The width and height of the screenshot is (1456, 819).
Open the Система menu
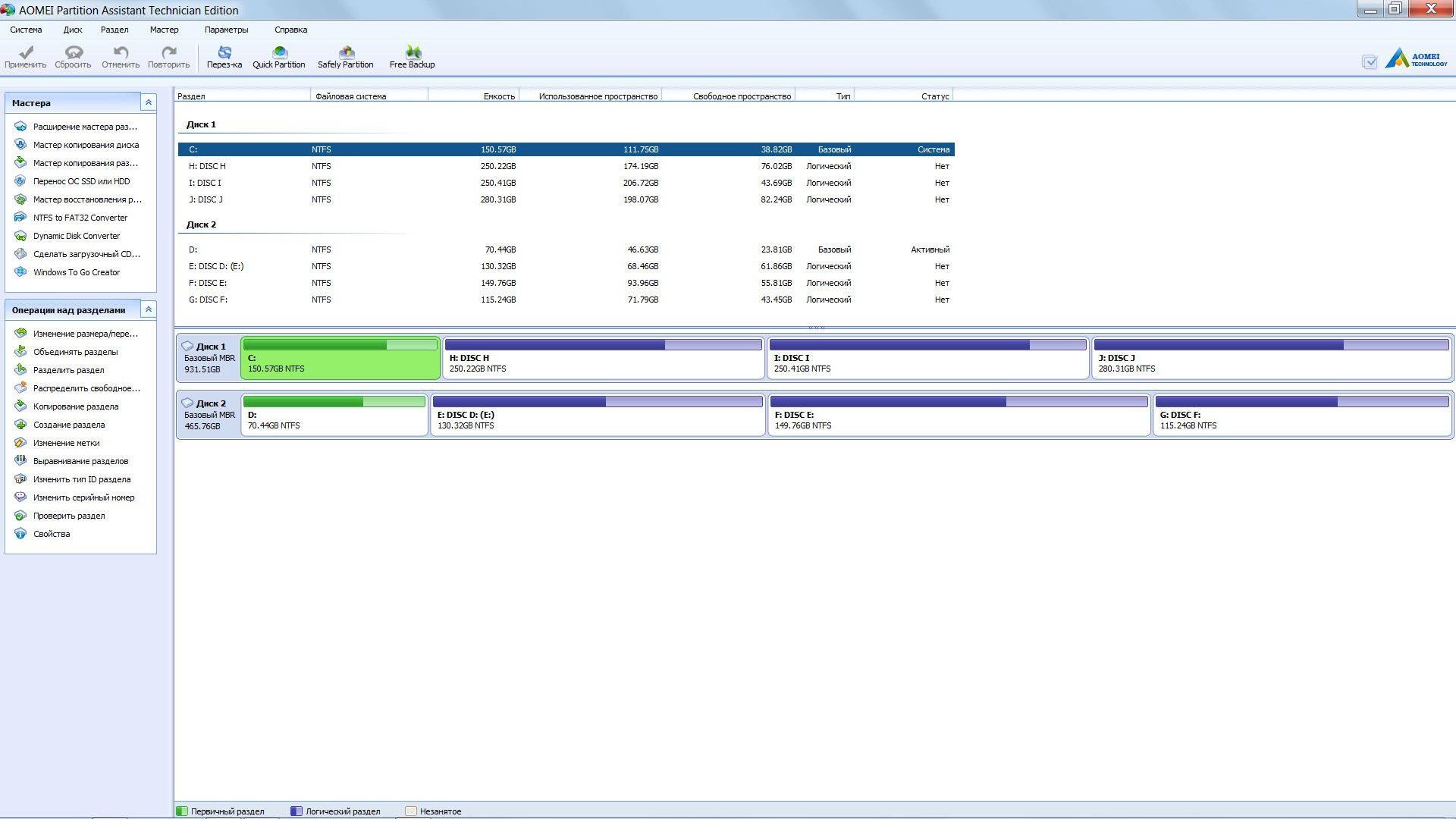[x=26, y=30]
